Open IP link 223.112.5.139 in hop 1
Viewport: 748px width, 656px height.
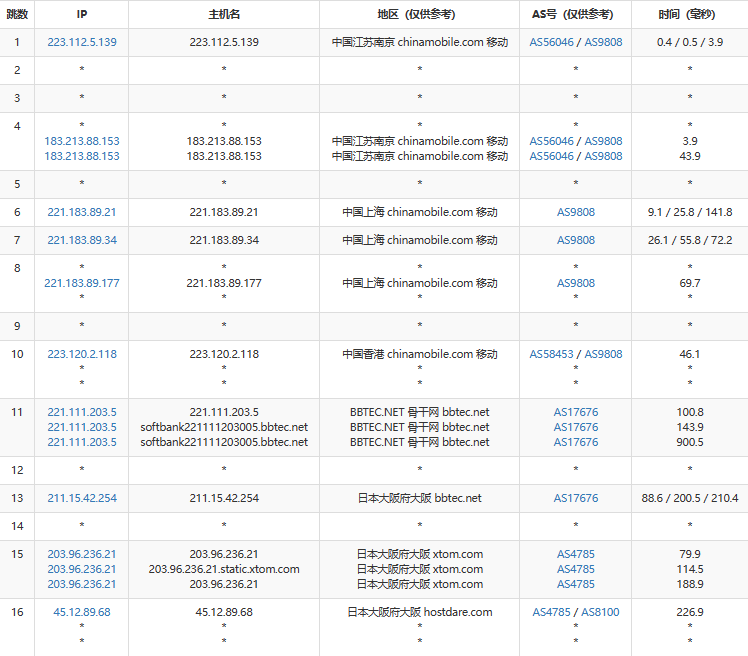pyautogui.click(x=82, y=42)
